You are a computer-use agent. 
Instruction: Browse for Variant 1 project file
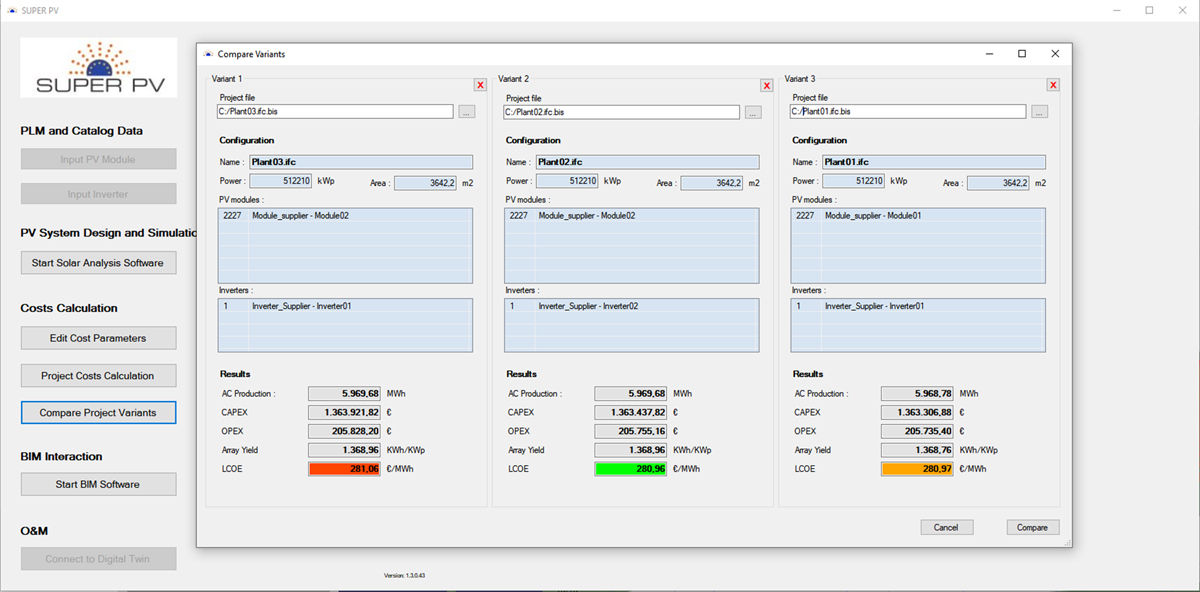tap(467, 112)
